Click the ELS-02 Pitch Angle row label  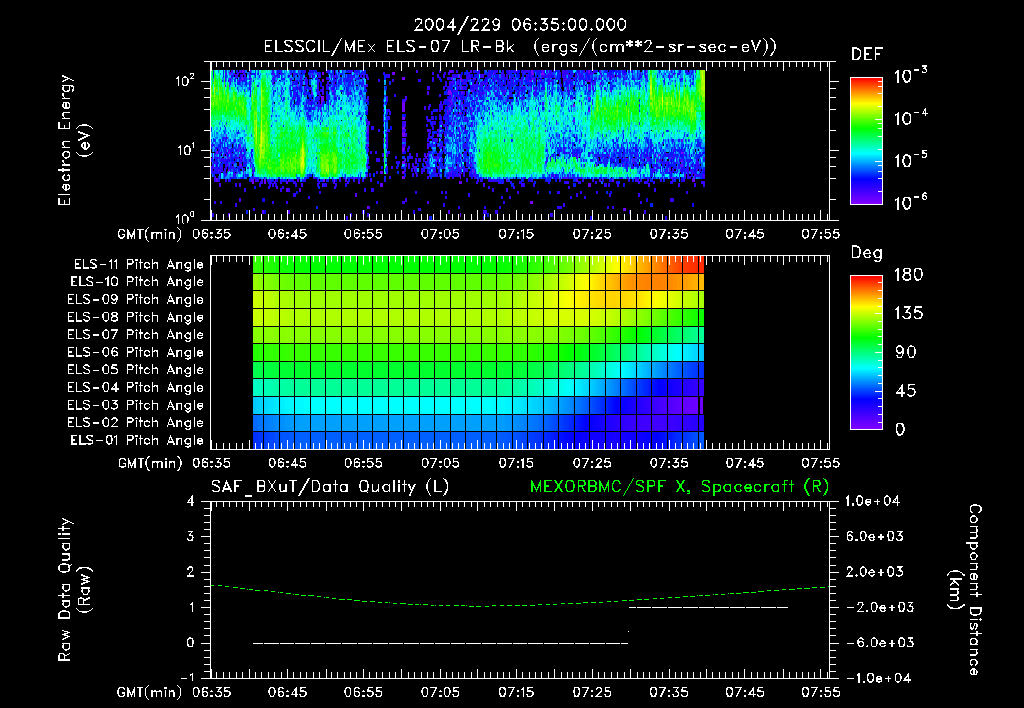135,423
